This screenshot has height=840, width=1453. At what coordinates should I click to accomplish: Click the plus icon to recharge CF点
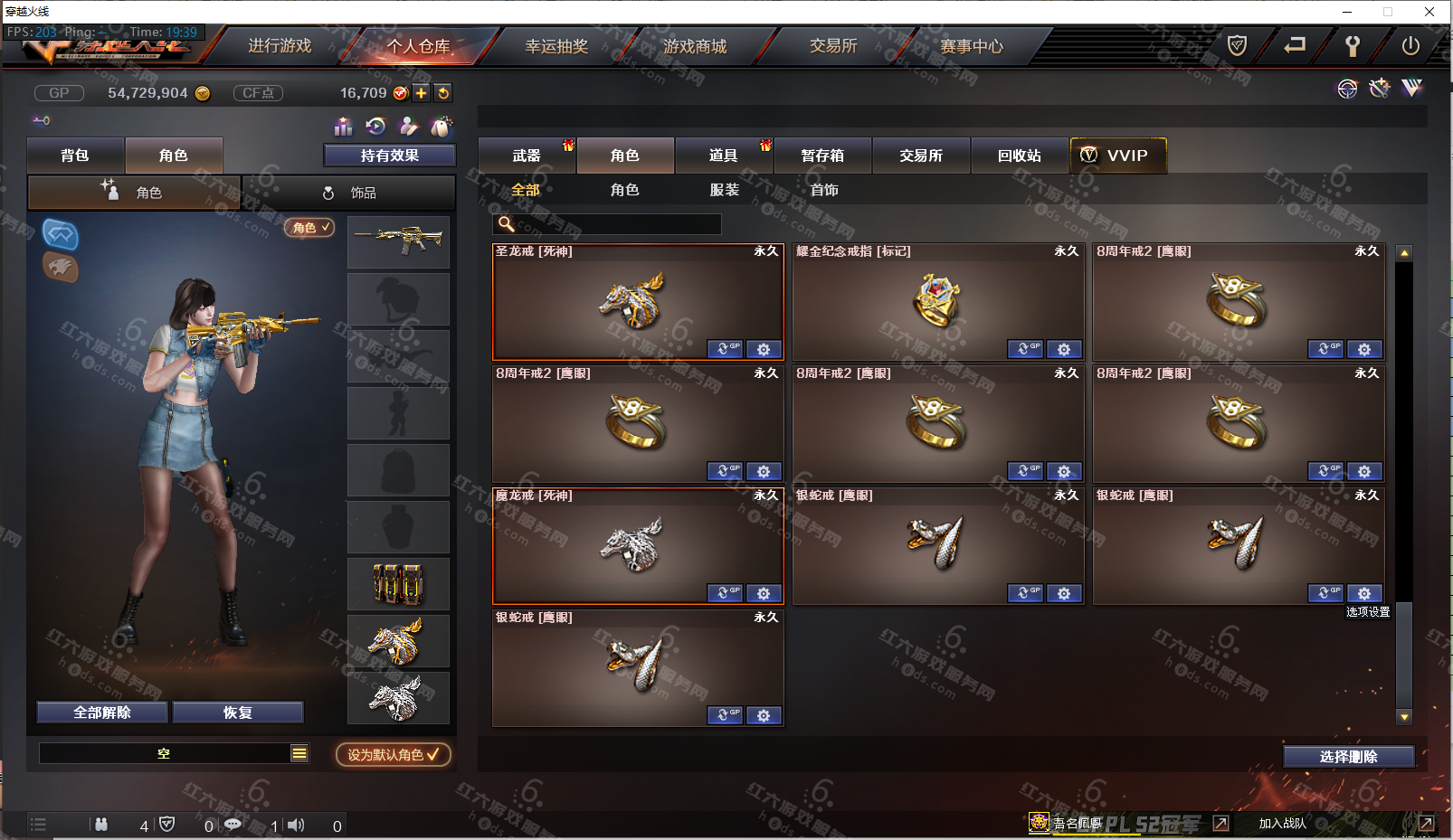click(x=422, y=93)
